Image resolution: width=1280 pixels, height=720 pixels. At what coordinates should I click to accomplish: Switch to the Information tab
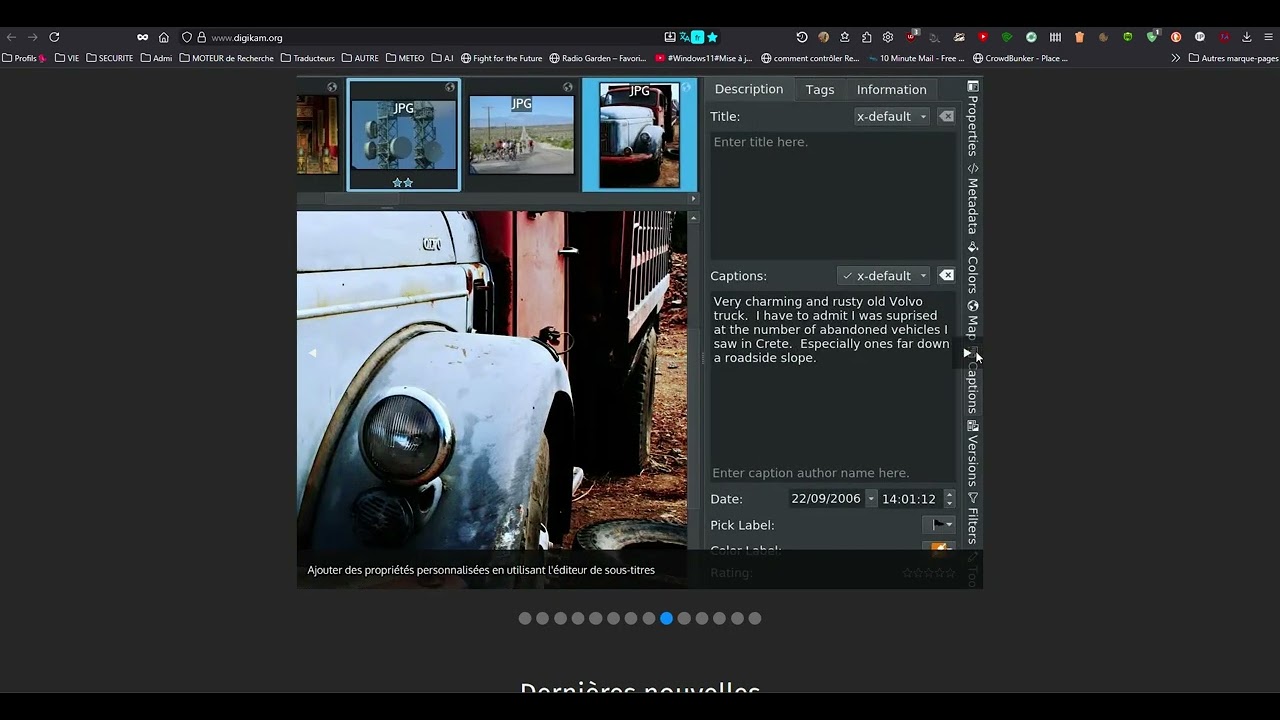(x=892, y=89)
